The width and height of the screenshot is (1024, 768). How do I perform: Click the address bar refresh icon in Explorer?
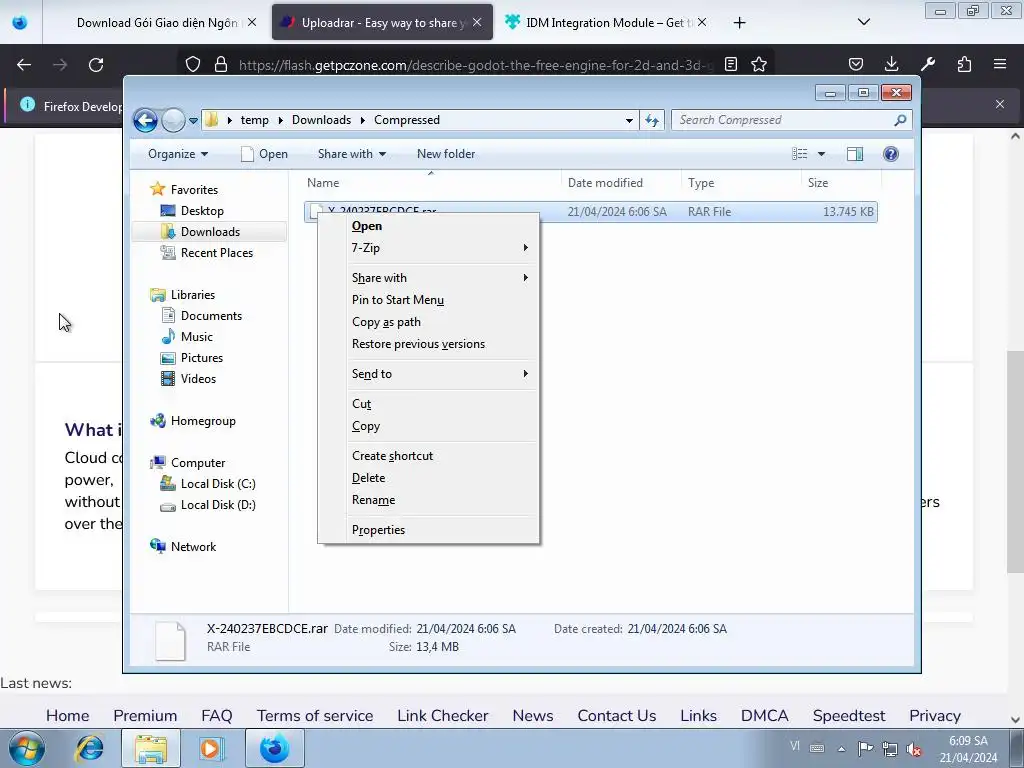[x=652, y=120]
